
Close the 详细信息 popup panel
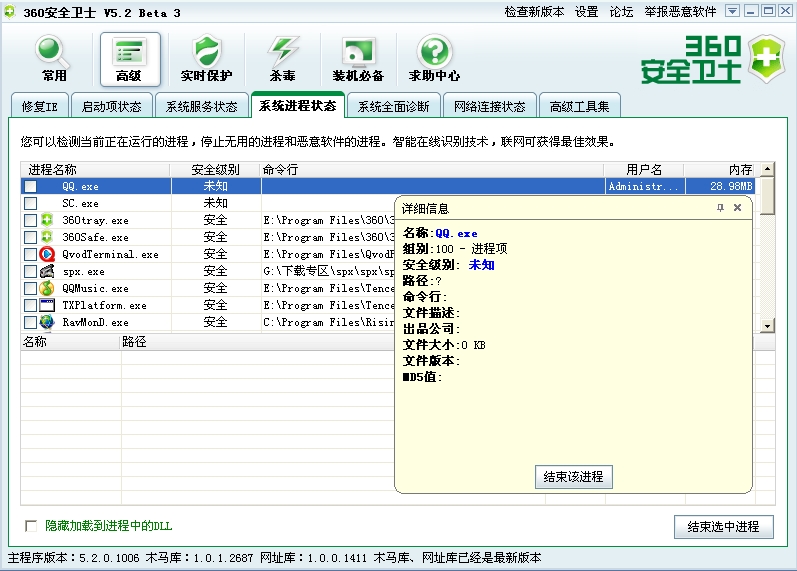tap(738, 207)
